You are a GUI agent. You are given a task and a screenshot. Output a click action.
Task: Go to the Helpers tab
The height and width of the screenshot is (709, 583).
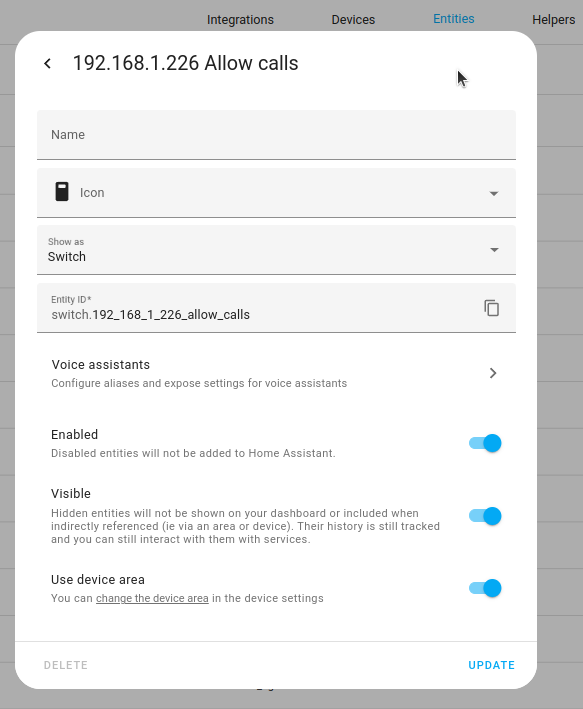[554, 20]
